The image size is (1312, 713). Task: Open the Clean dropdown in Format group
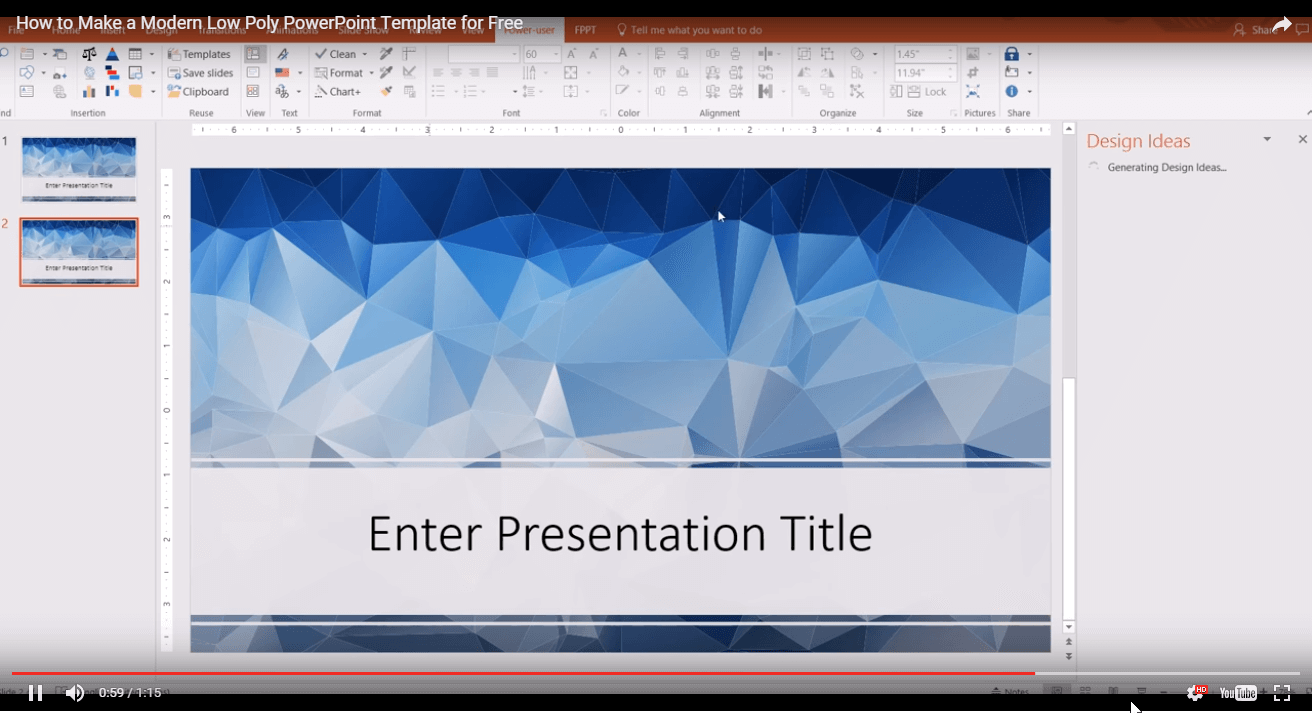[340, 54]
